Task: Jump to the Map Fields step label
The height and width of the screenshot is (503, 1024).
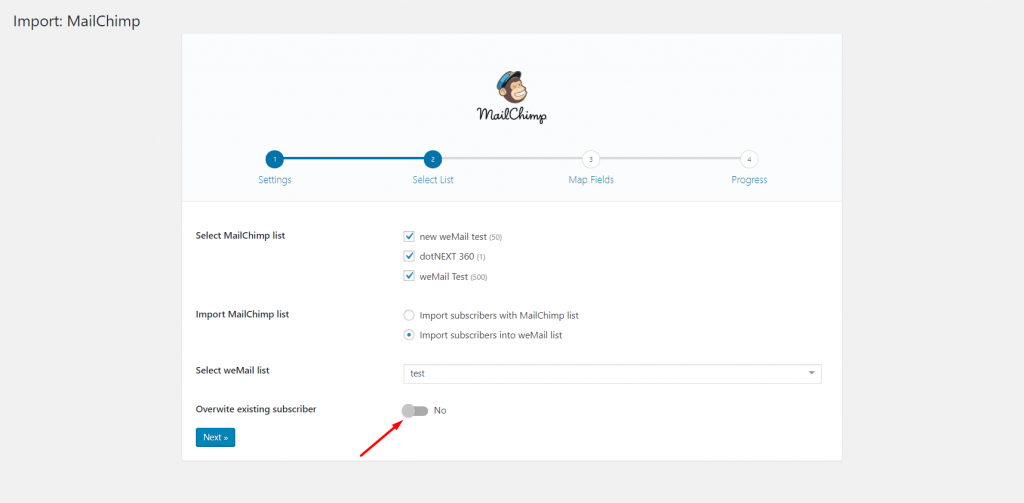Action: coord(591,180)
